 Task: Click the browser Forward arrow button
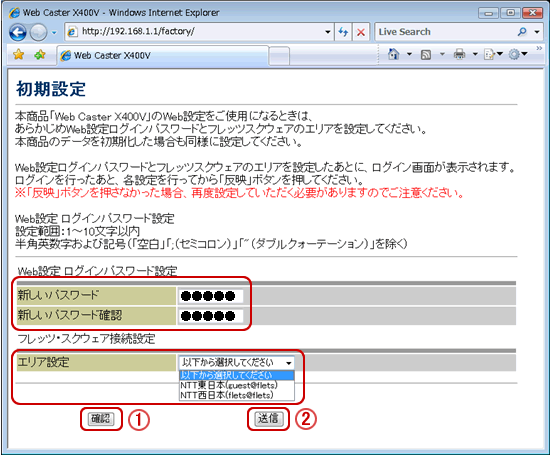[x=38, y=32]
